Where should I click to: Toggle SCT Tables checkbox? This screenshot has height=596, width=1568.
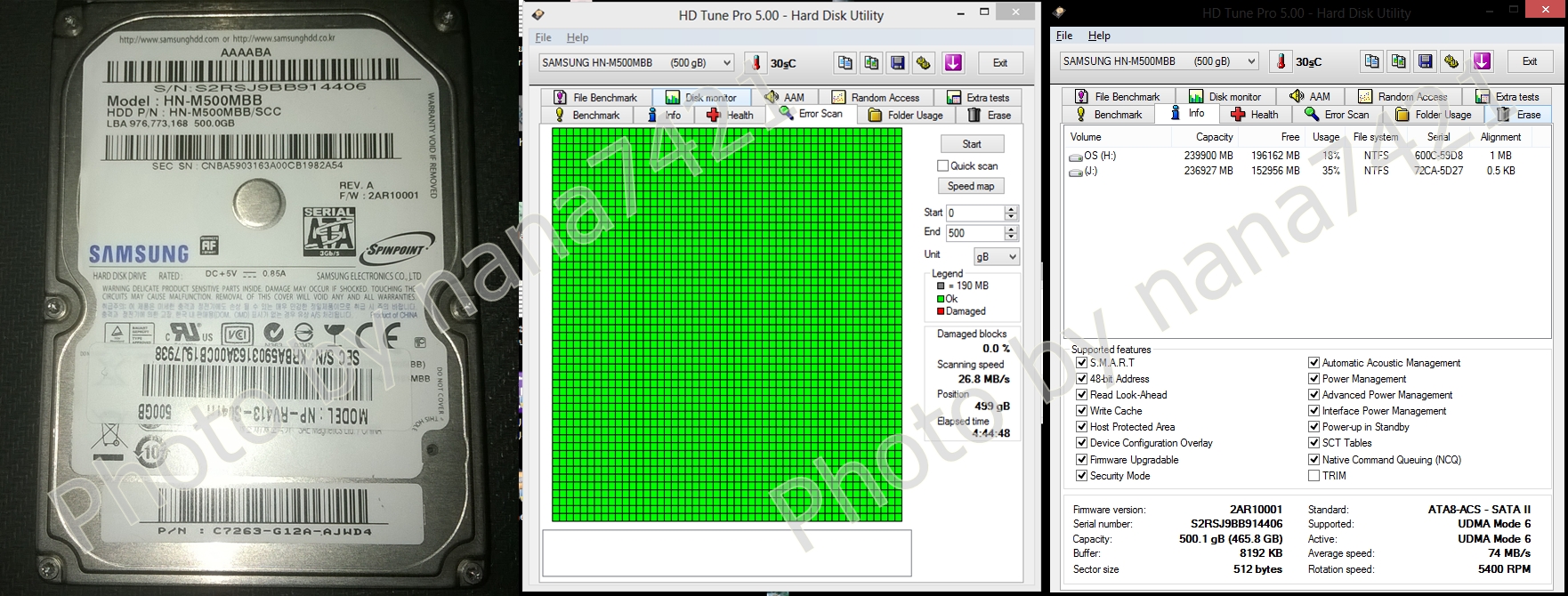[1313, 443]
